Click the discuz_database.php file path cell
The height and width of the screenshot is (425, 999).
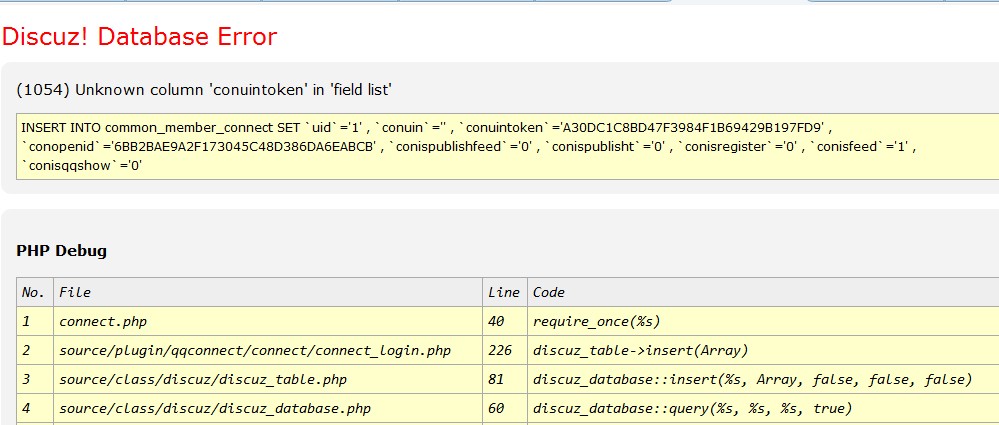coord(216,408)
